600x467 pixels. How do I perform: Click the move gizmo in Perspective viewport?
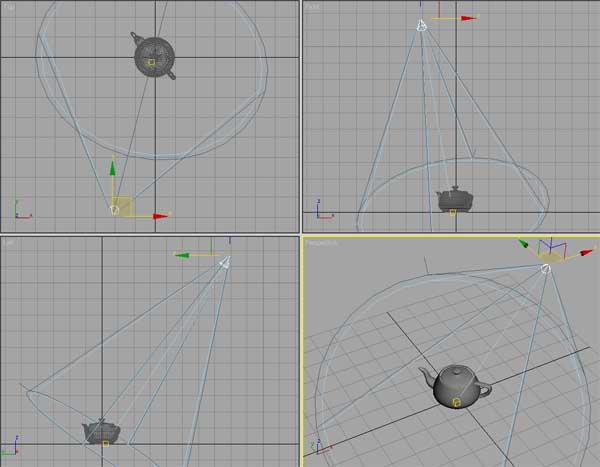click(x=550, y=252)
